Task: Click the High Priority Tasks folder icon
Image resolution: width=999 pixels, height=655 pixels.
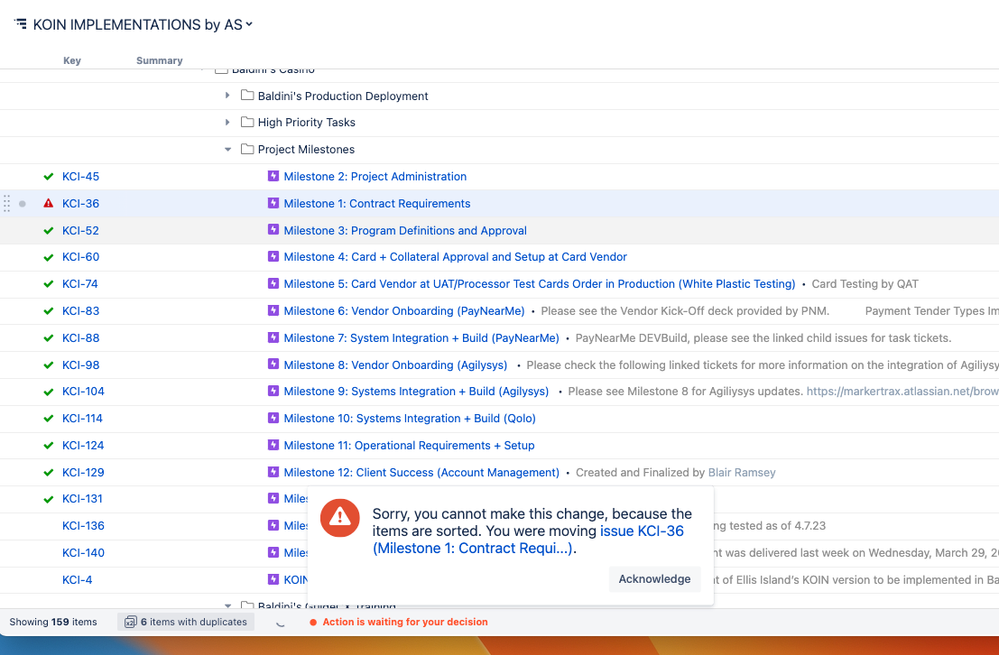Action: 247,122
